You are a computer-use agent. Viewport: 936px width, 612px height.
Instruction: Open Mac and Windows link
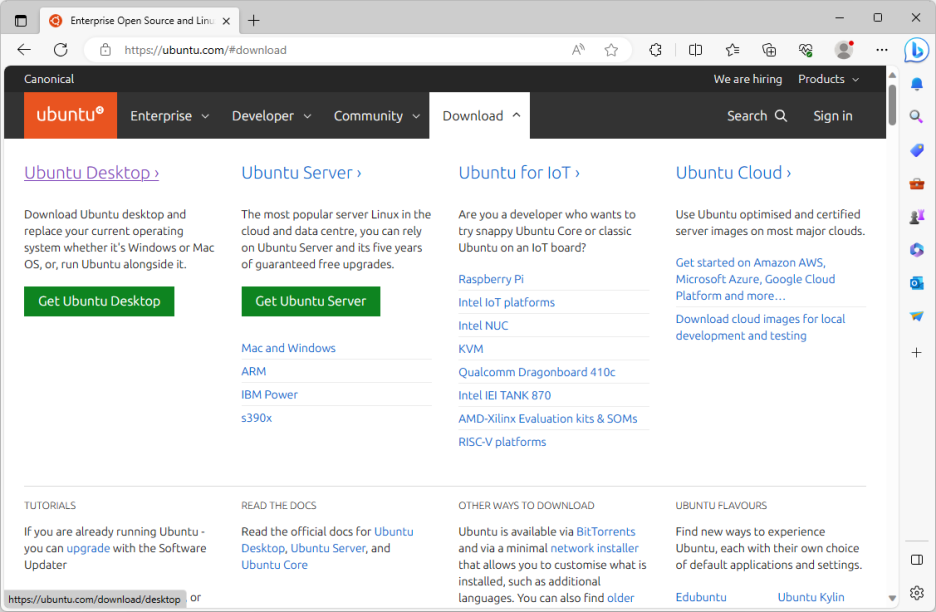pos(288,348)
